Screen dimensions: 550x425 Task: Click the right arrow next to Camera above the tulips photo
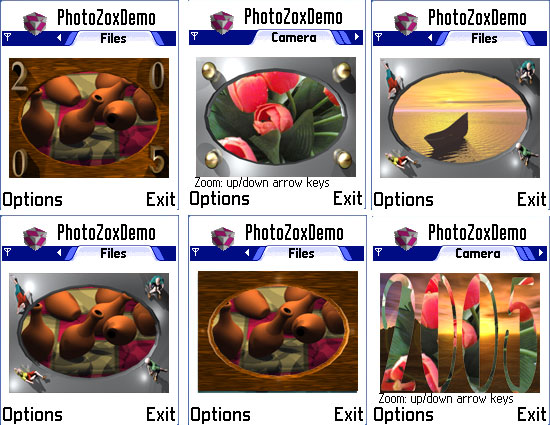click(357, 36)
